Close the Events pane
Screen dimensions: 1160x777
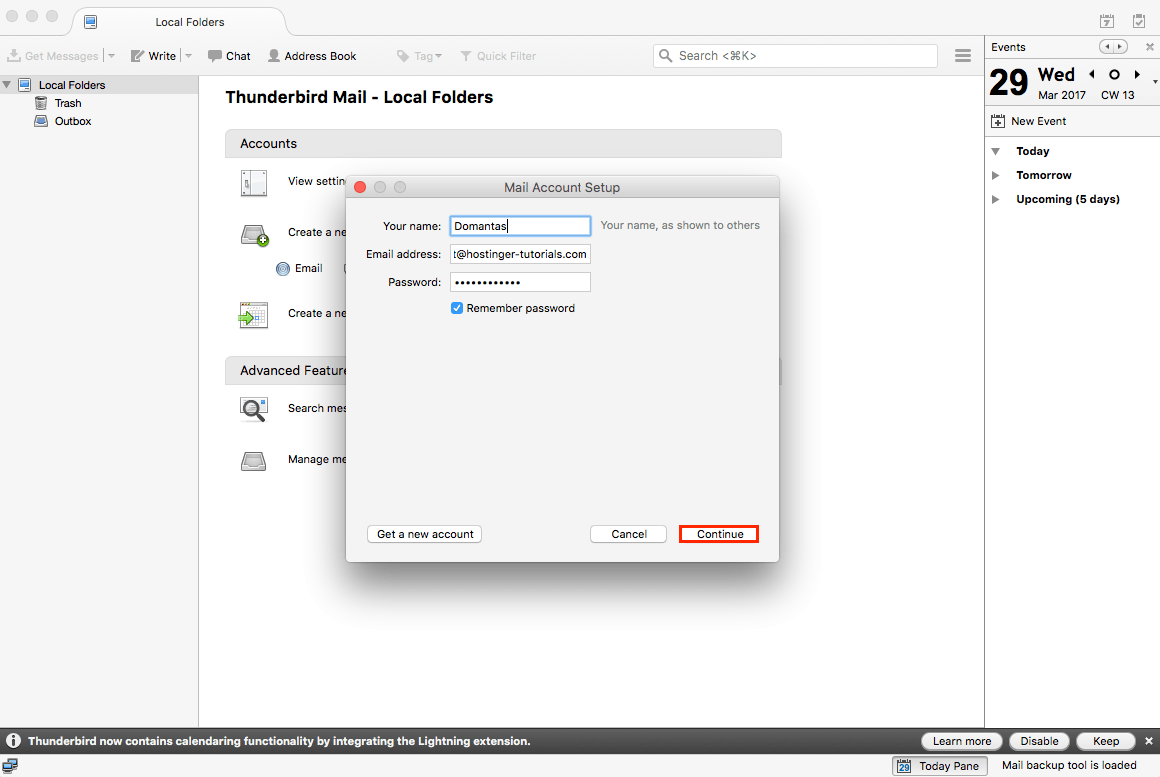click(1150, 47)
